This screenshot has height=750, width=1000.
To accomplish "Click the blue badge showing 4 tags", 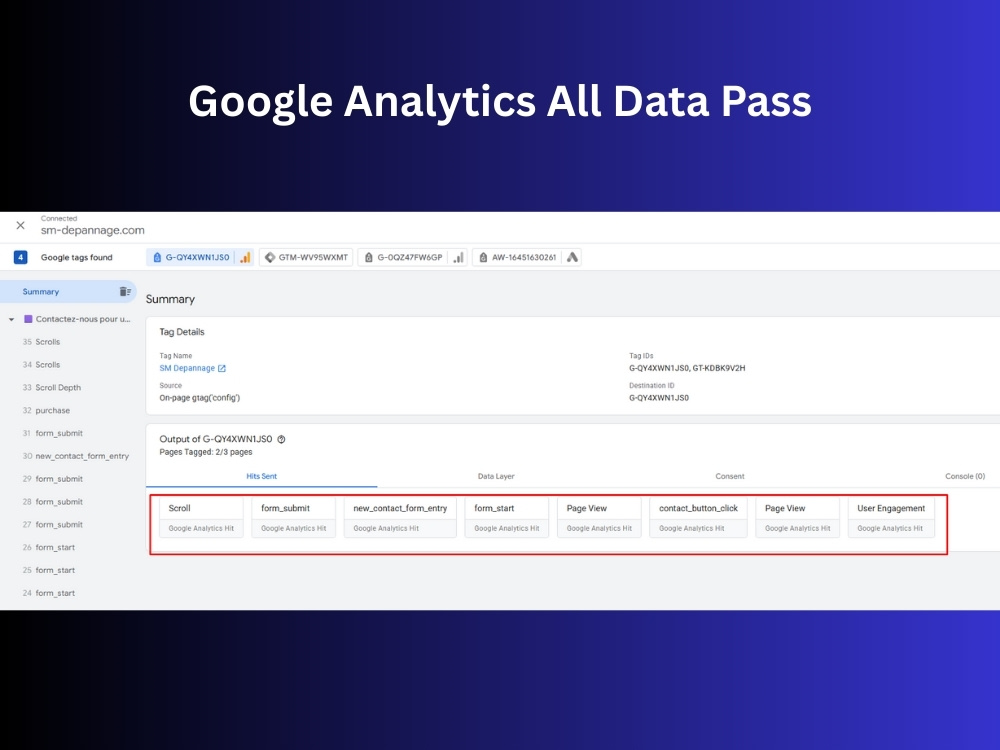I will click(20, 258).
